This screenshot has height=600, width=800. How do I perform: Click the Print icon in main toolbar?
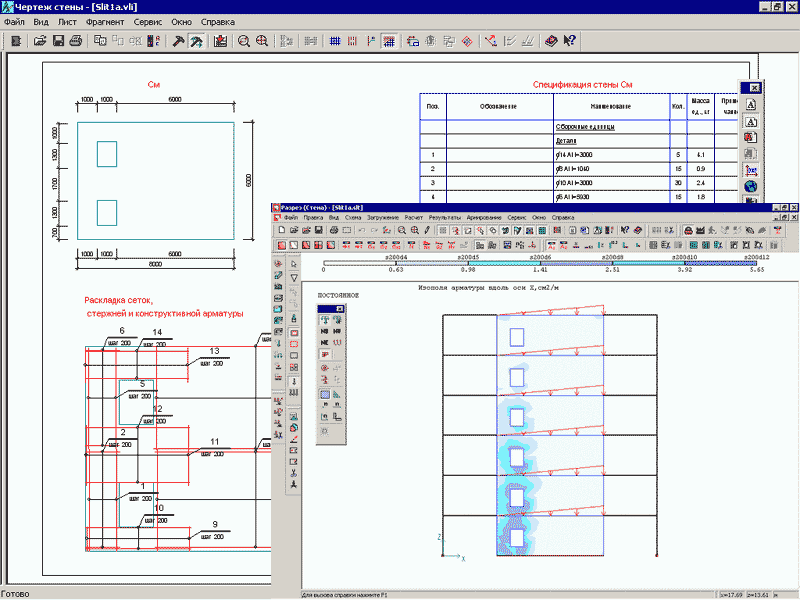pos(75,41)
